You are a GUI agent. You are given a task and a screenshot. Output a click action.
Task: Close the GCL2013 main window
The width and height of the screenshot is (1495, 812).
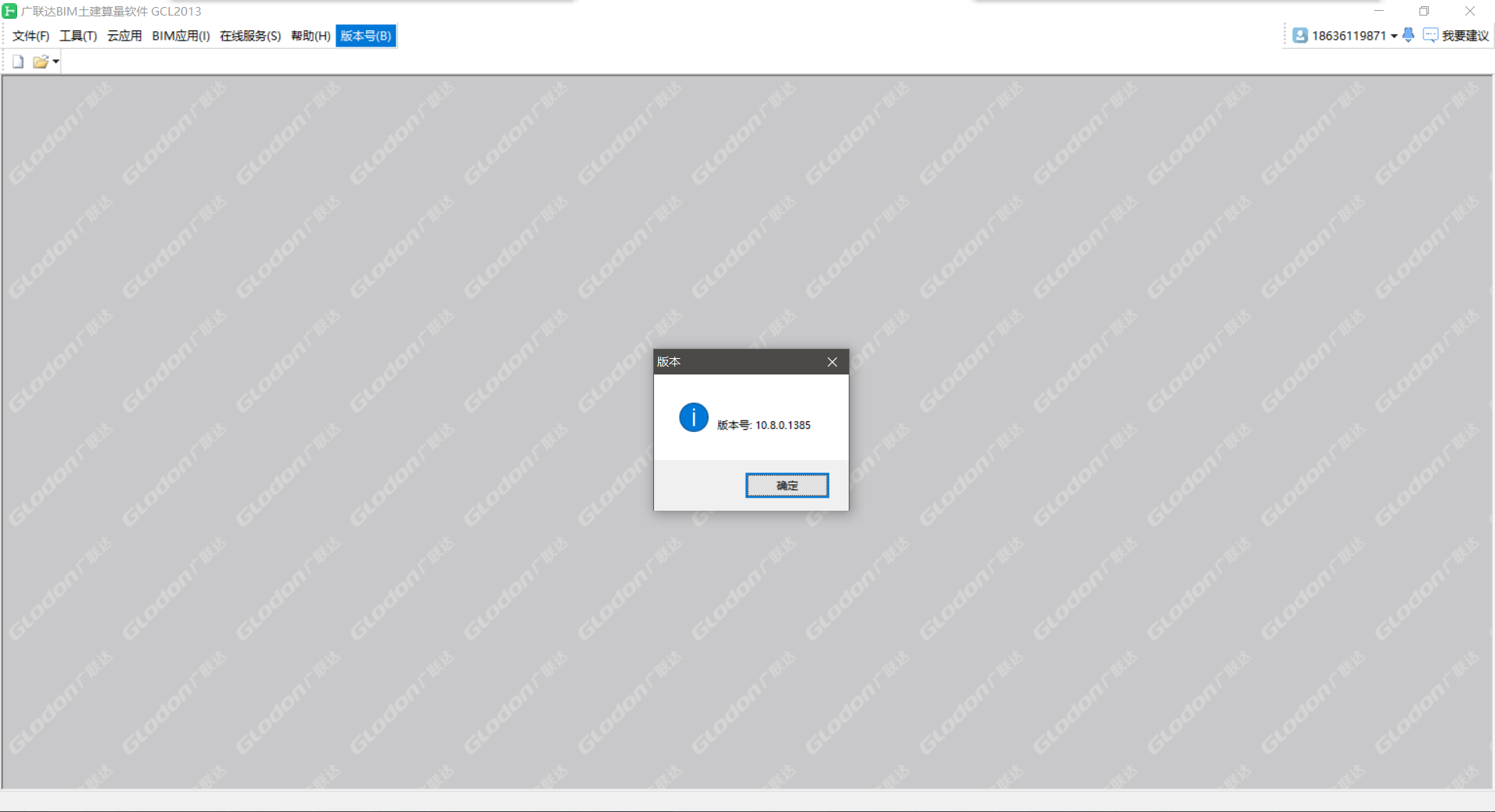click(x=1470, y=11)
